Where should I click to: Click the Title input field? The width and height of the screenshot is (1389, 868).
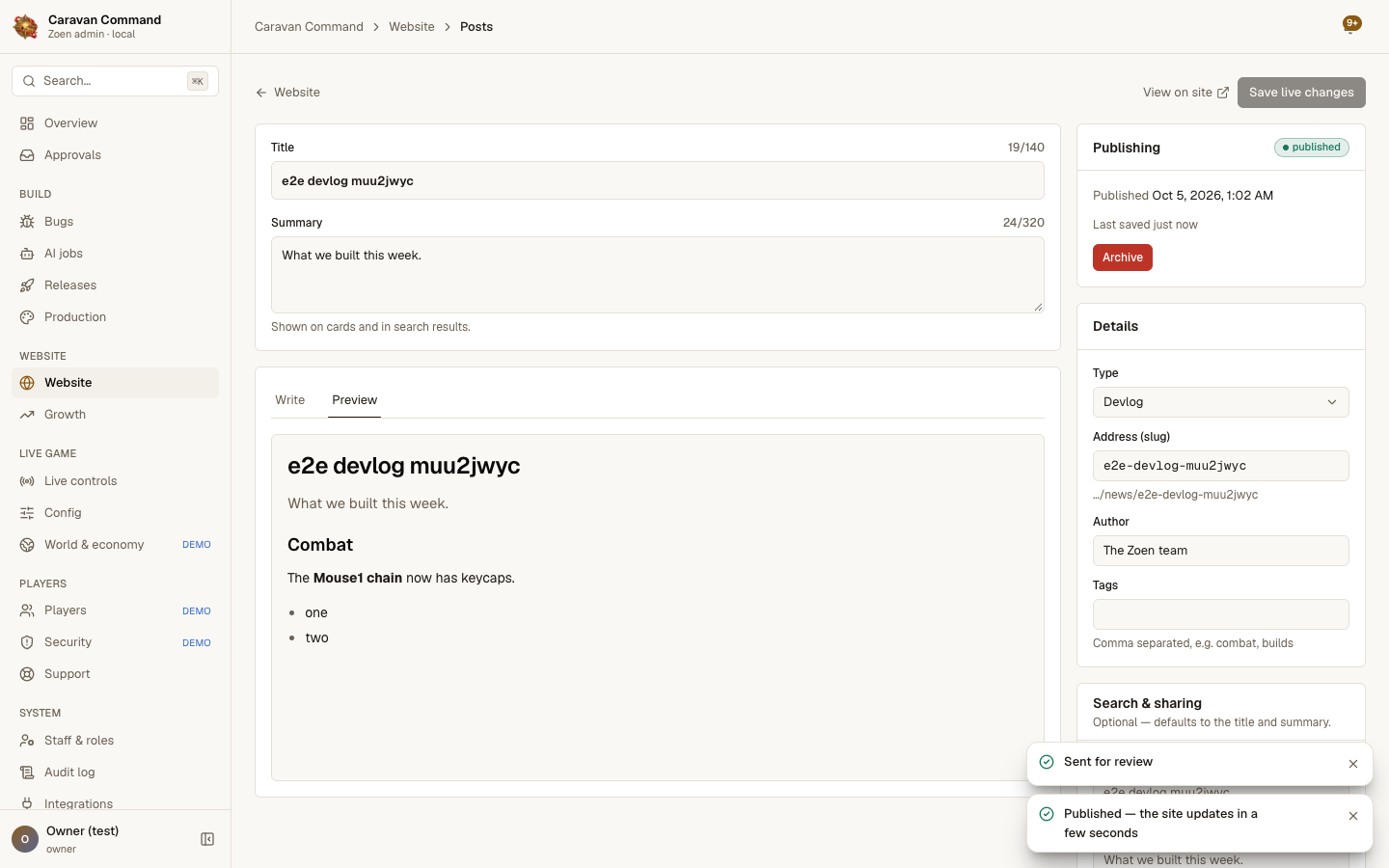tap(658, 180)
